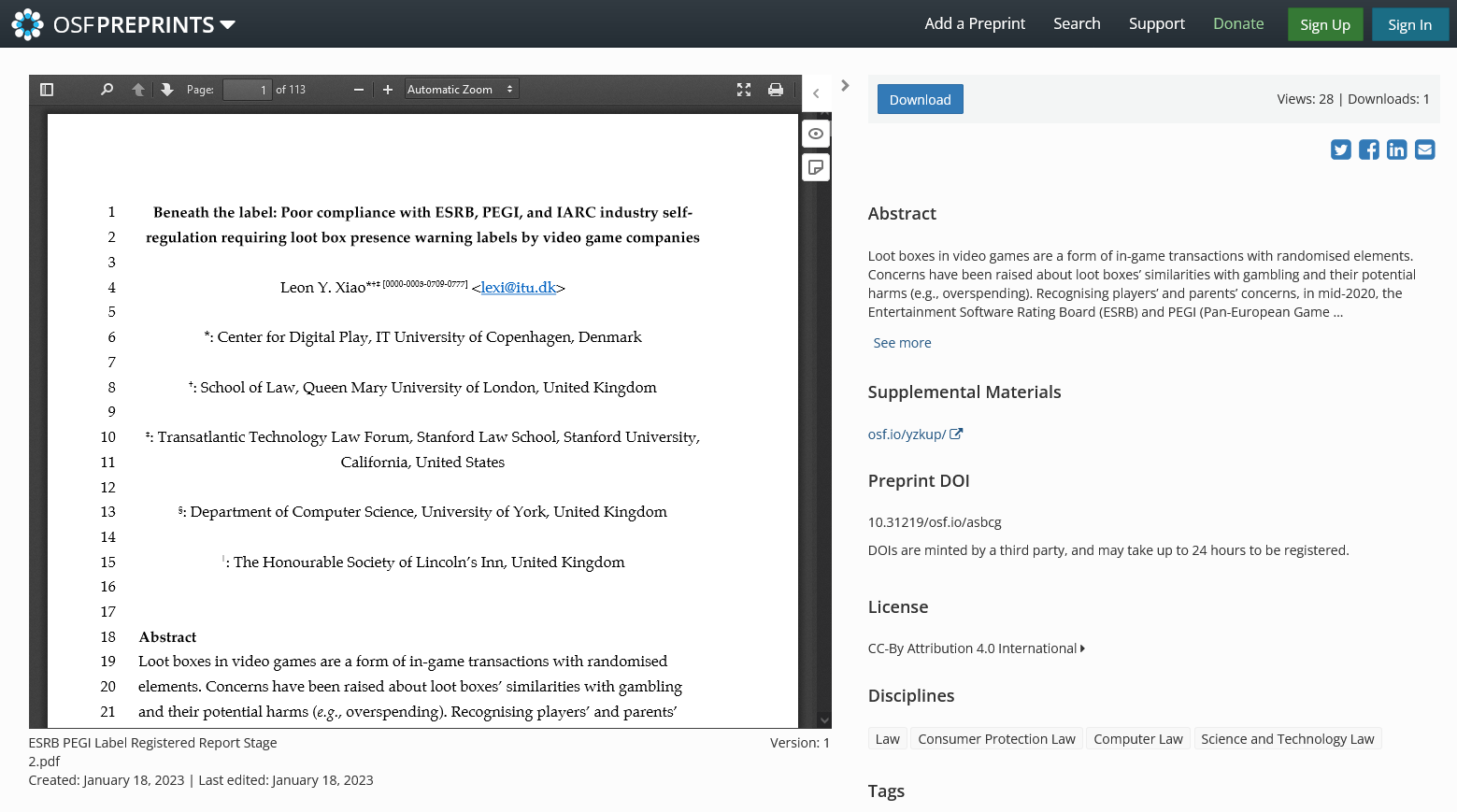Click the Tags heading
This screenshot has width=1457, height=812.
coord(886,791)
